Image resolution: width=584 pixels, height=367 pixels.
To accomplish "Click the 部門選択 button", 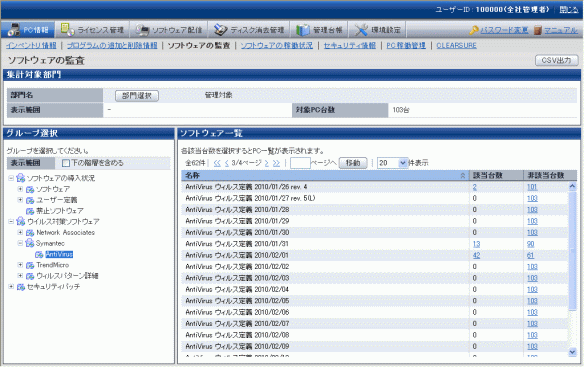I will pyautogui.click(x=137, y=96).
